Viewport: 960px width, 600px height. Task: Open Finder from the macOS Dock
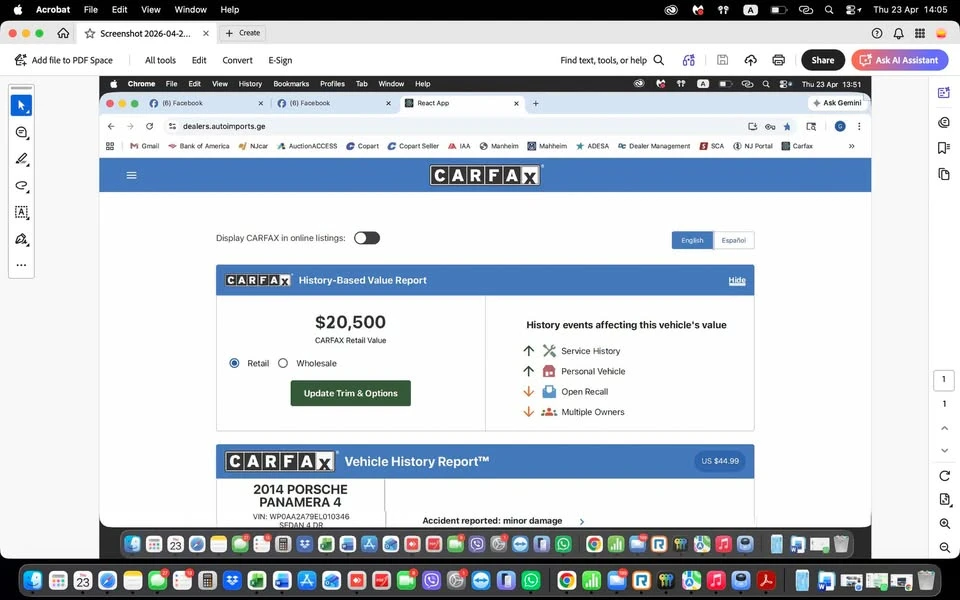click(32, 580)
